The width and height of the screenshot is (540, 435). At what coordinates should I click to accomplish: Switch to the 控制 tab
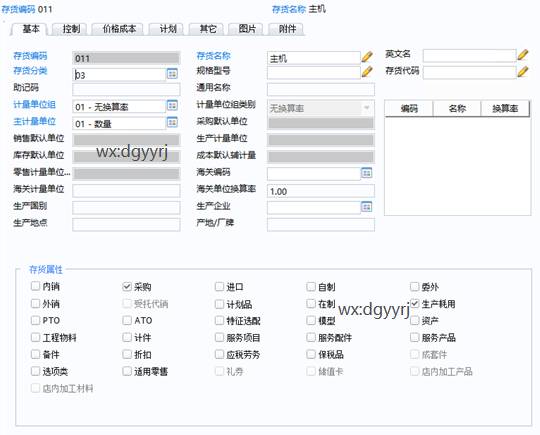[71, 29]
